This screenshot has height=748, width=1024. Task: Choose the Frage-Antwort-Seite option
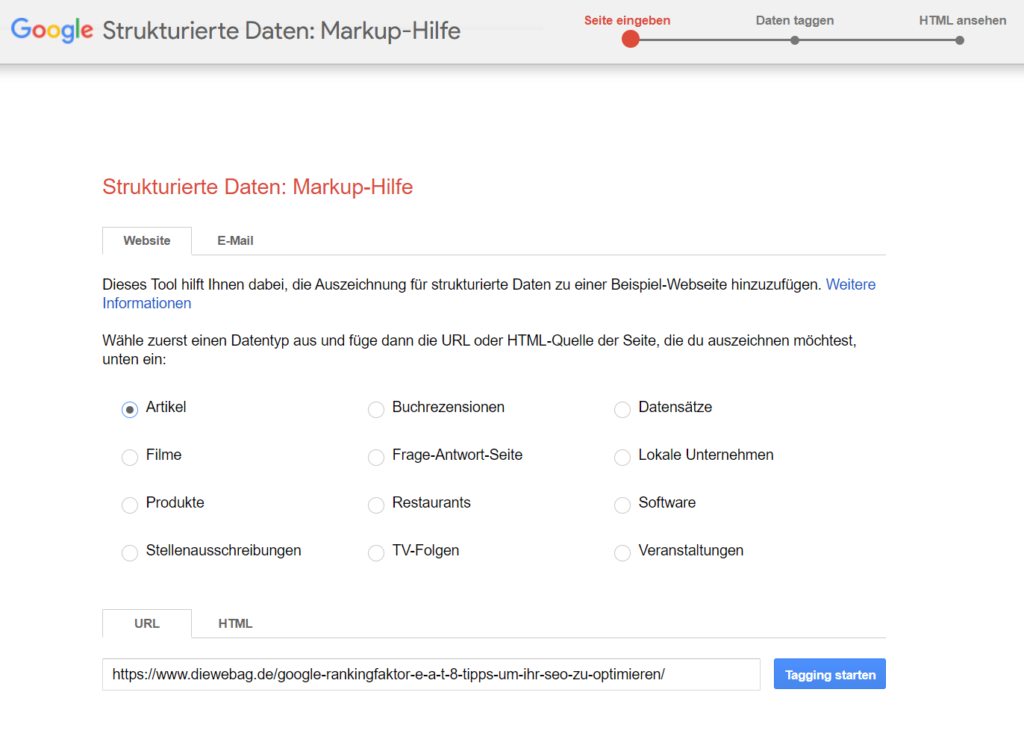point(376,457)
